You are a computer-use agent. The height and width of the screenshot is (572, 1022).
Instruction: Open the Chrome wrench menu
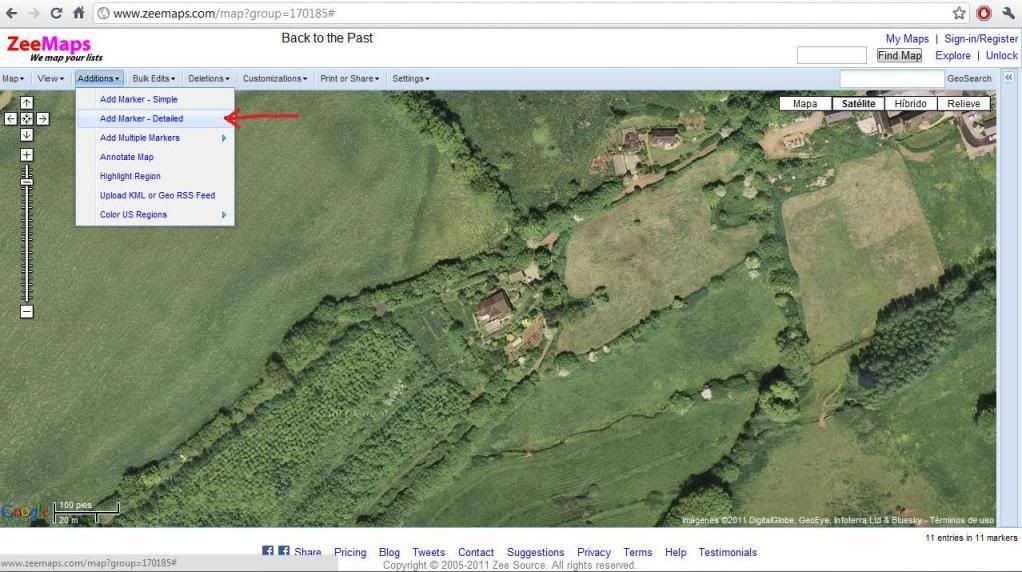(1008, 13)
